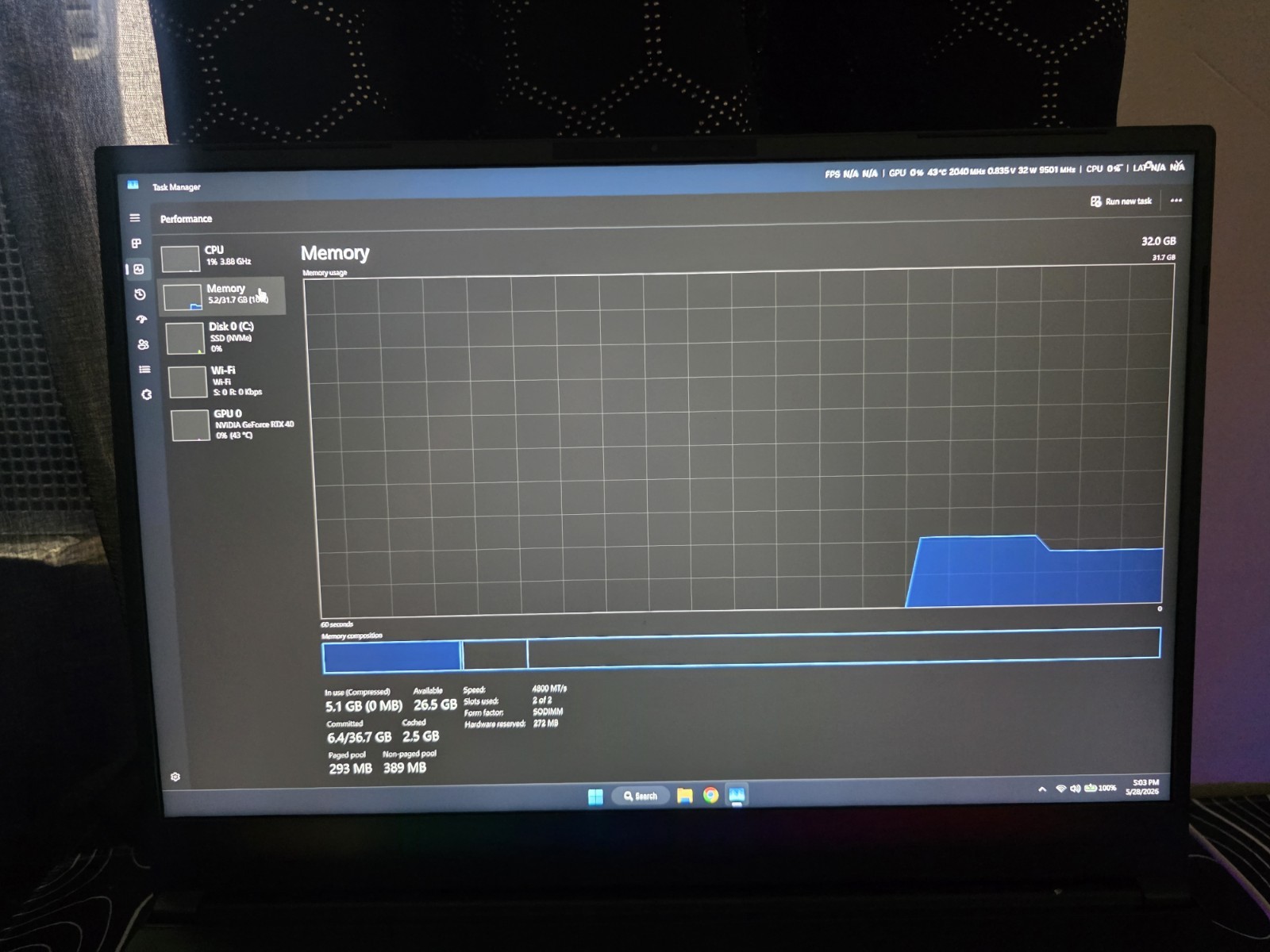The image size is (1270, 952).
Task: Open the hamburger navigation menu
Action: pos(135,217)
